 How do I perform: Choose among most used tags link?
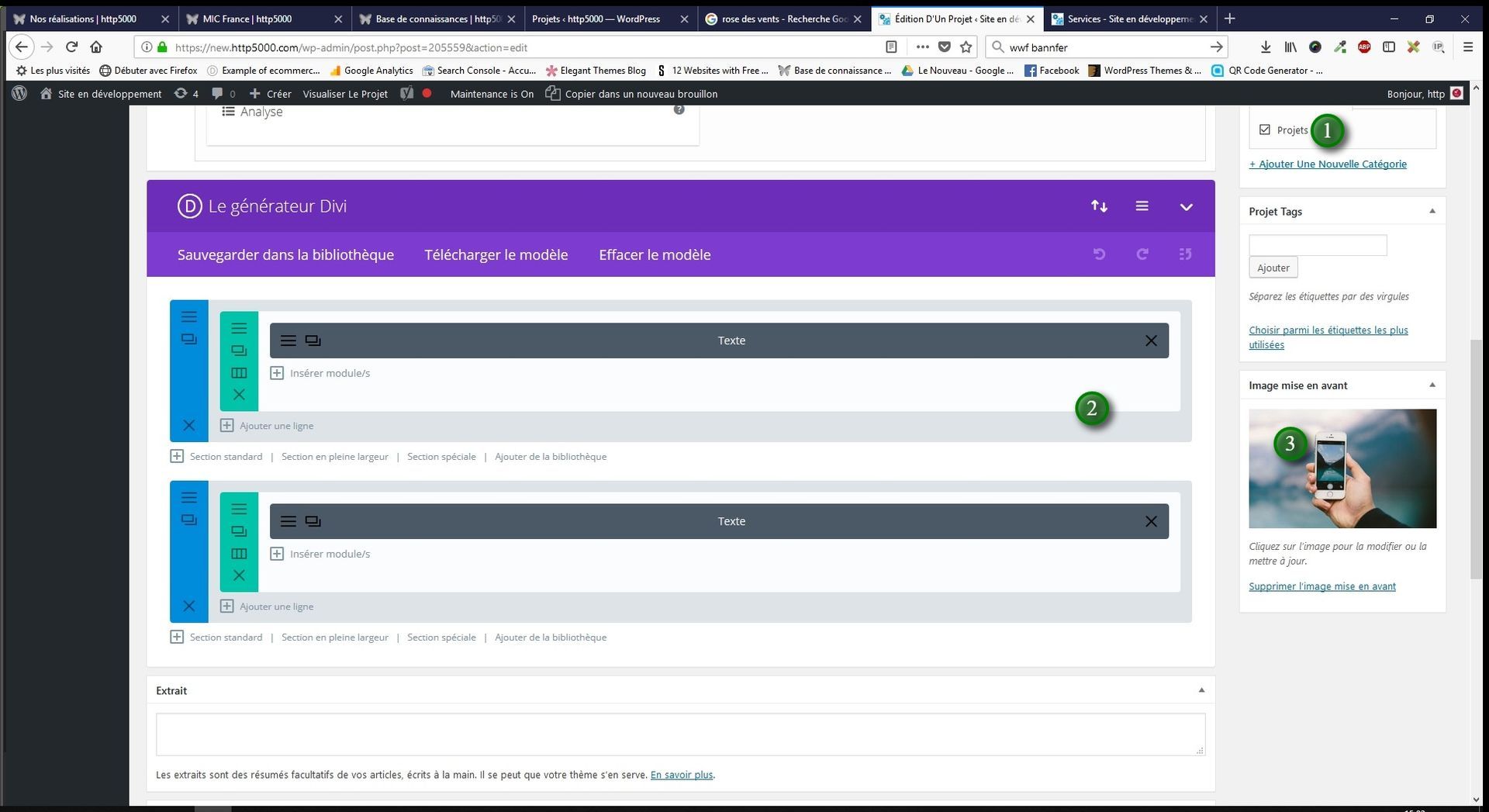1328,337
